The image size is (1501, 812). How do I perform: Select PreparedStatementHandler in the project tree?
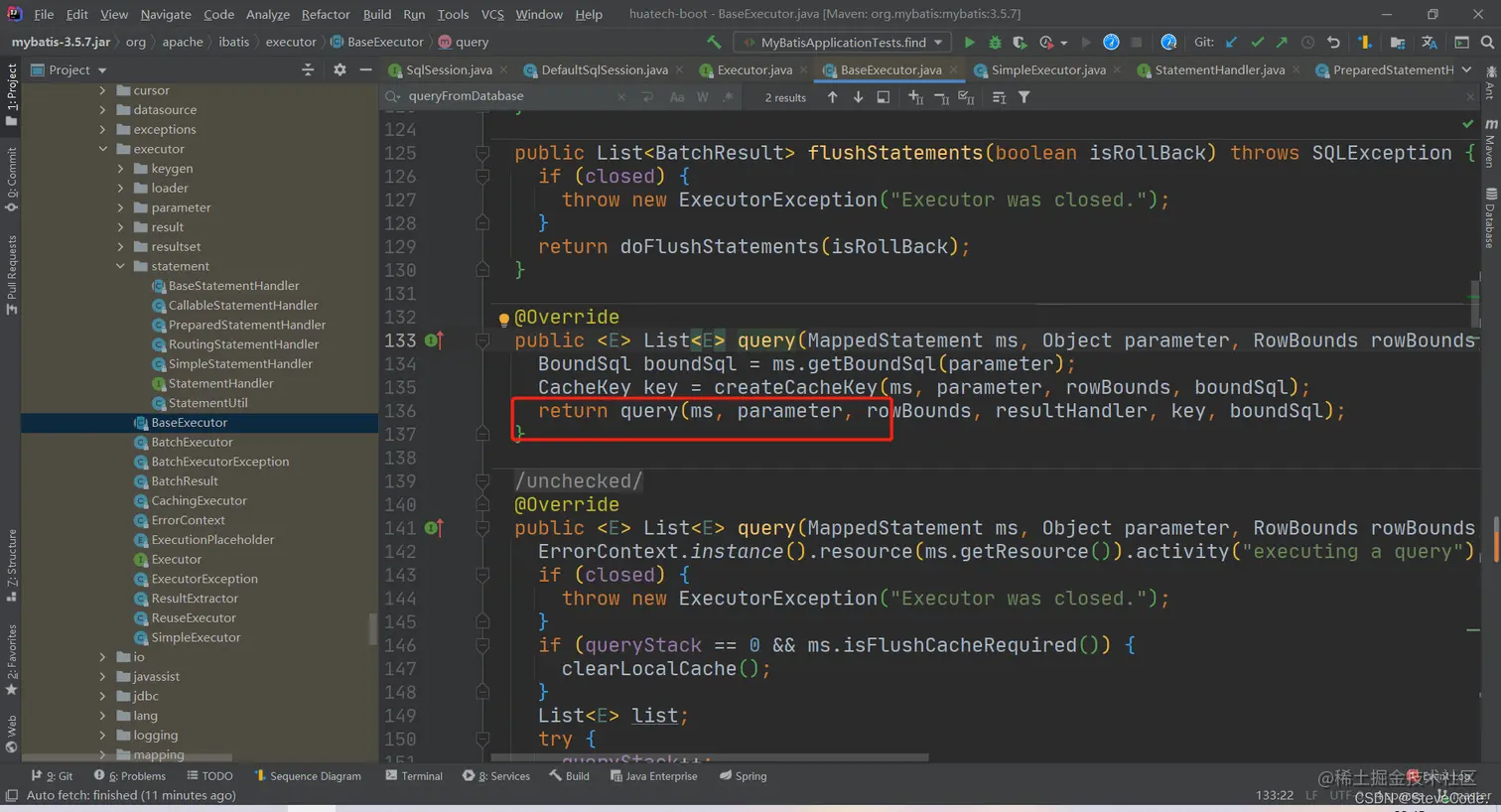[x=247, y=325]
